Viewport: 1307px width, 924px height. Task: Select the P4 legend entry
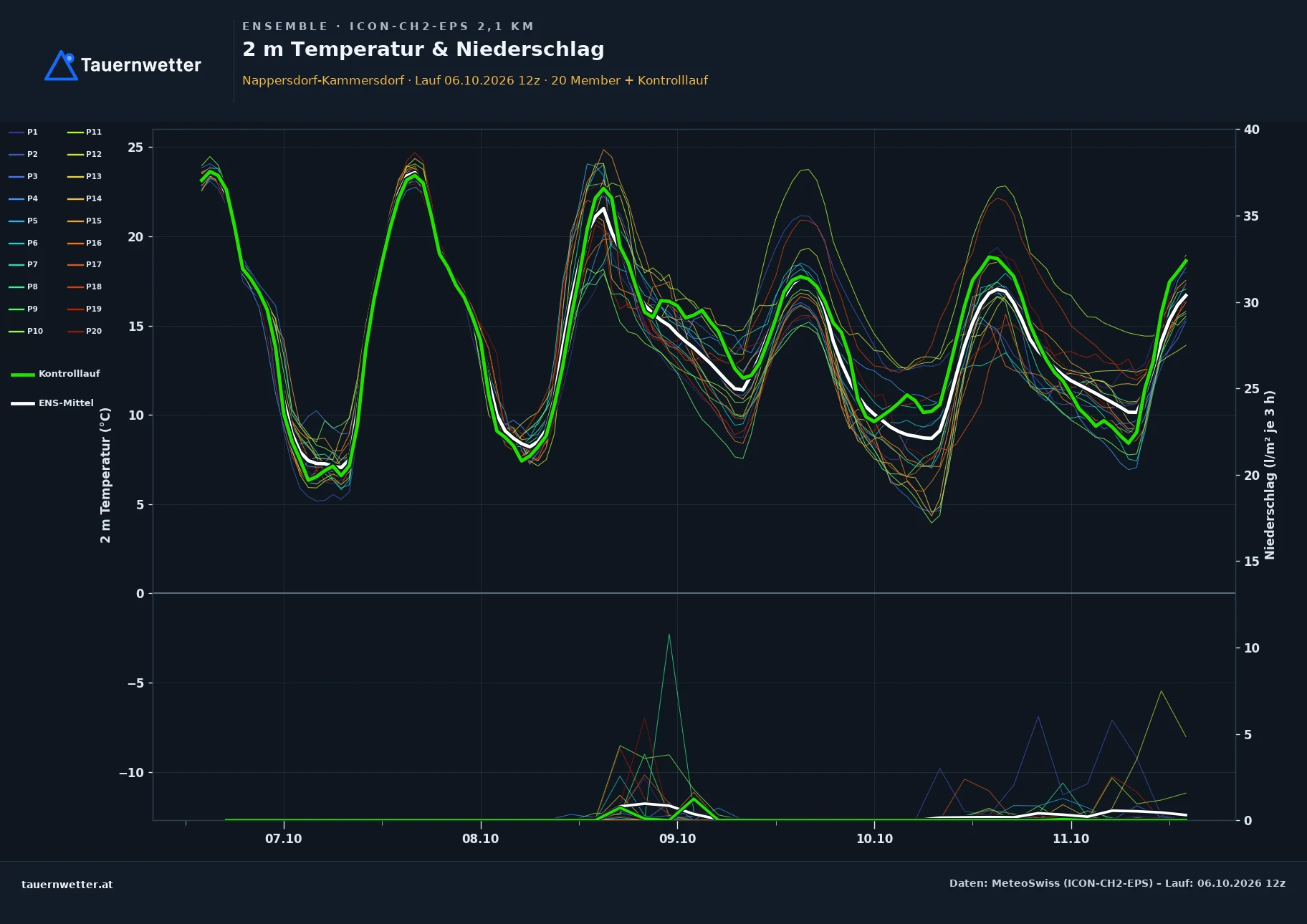tap(23, 198)
